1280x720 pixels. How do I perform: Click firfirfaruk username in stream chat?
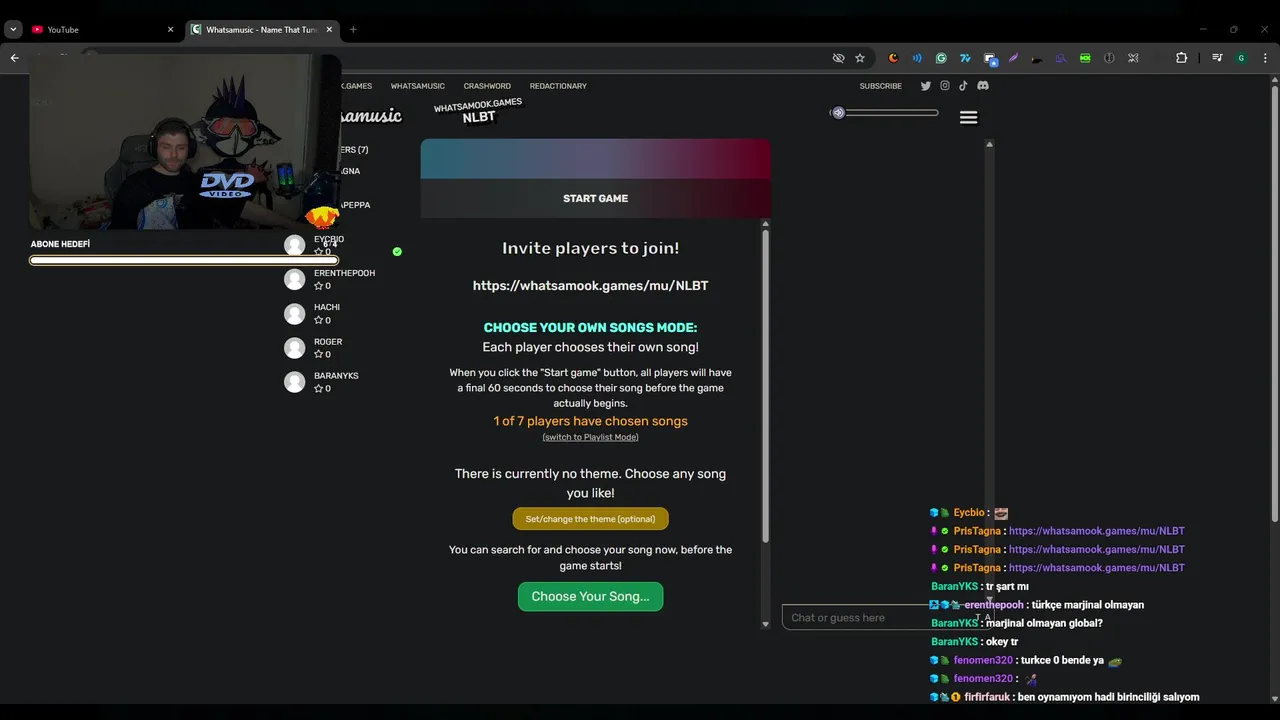tap(988, 697)
